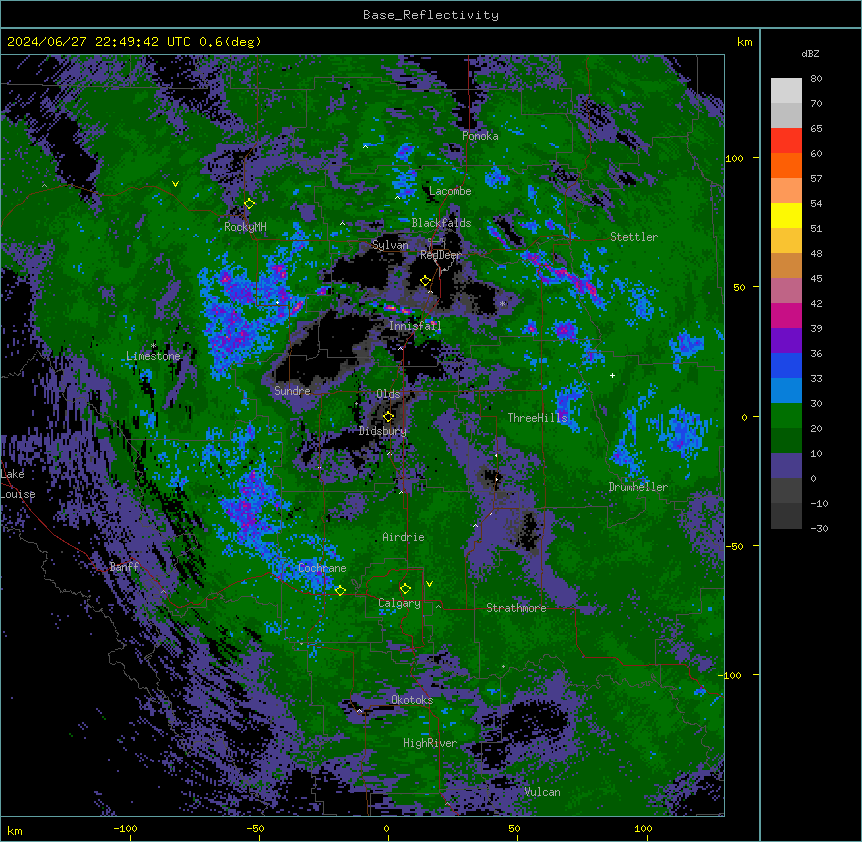Click the -100 tick label on bottom axis

(125, 828)
